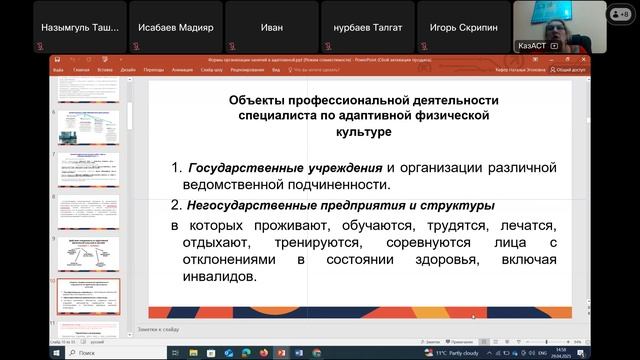Click the thumbnail panel scroll-up arrow
This screenshot has height=360, width=640.
pos(130,80)
